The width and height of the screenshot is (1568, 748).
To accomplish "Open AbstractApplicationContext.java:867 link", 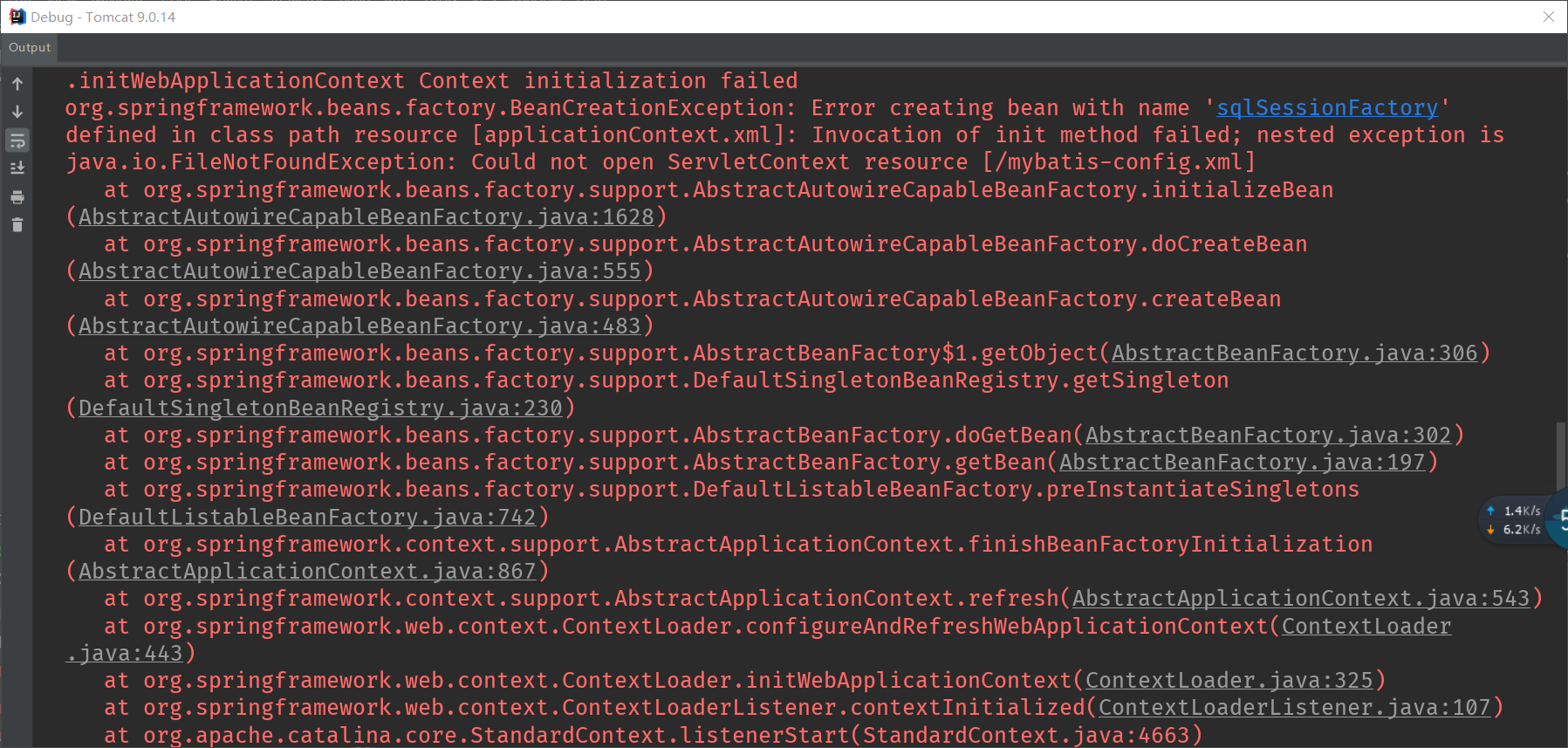I will [307, 572].
